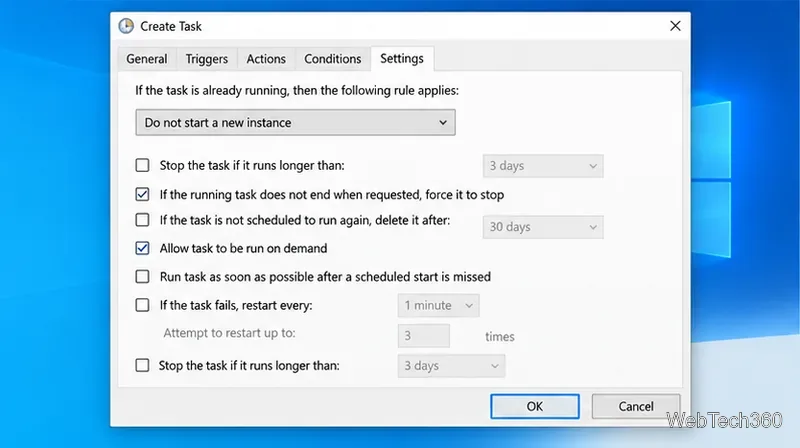Expand the top '3 days' duration dropdown

pyautogui.click(x=543, y=166)
